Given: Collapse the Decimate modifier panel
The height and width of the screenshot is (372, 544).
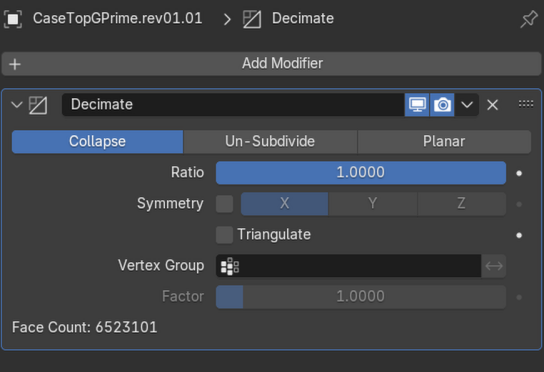Looking at the screenshot, I should (17, 104).
